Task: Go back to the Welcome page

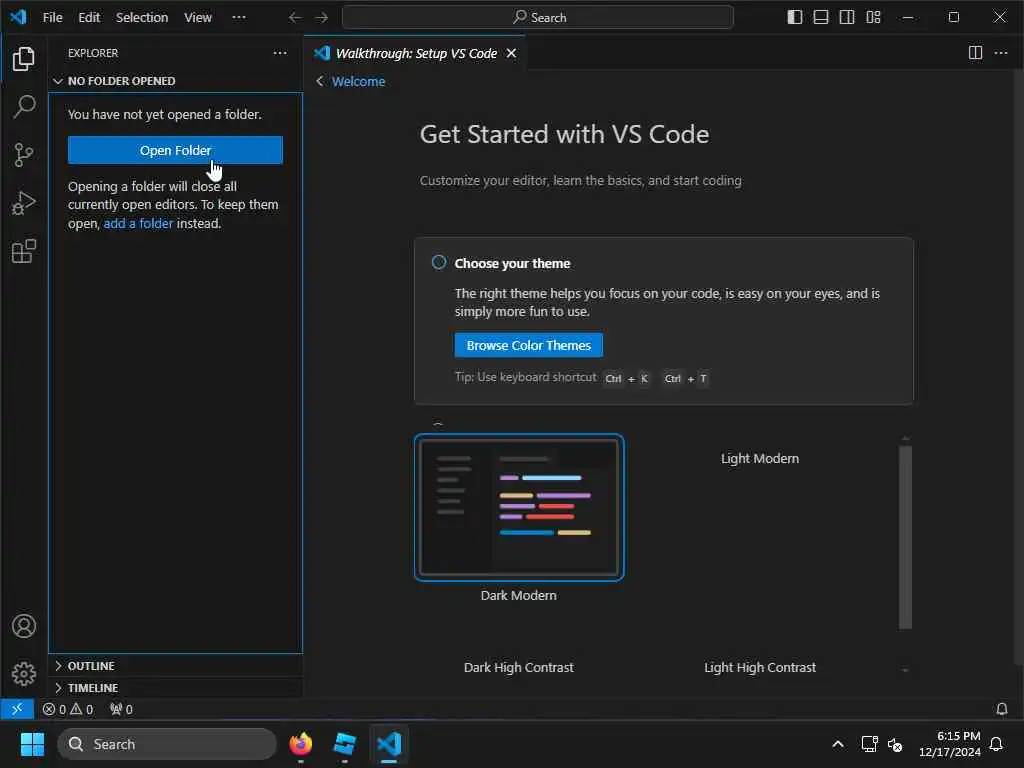Action: coord(358,81)
